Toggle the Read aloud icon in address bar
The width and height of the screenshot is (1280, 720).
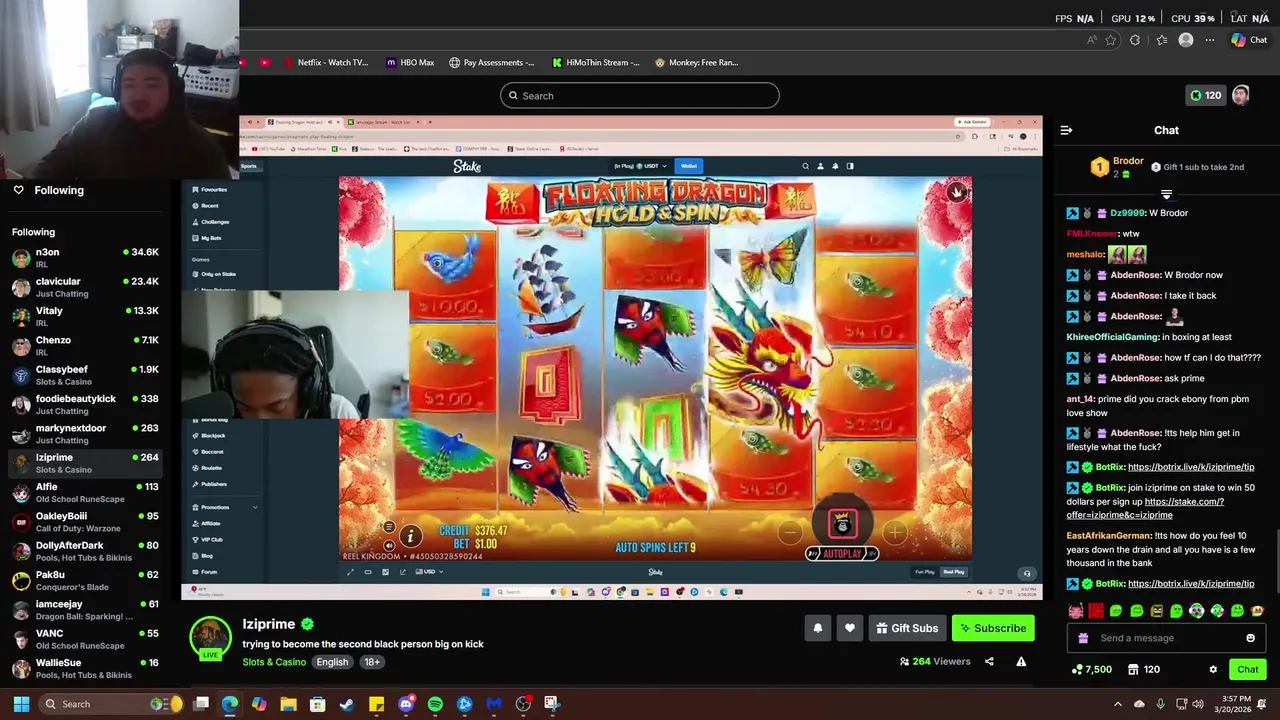pyautogui.click(x=1092, y=40)
